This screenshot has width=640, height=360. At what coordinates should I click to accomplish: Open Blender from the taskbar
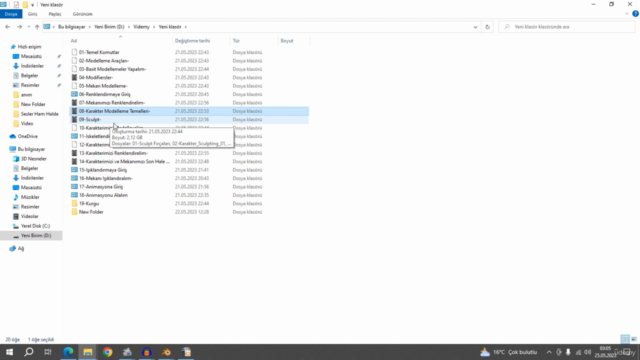[167, 352]
